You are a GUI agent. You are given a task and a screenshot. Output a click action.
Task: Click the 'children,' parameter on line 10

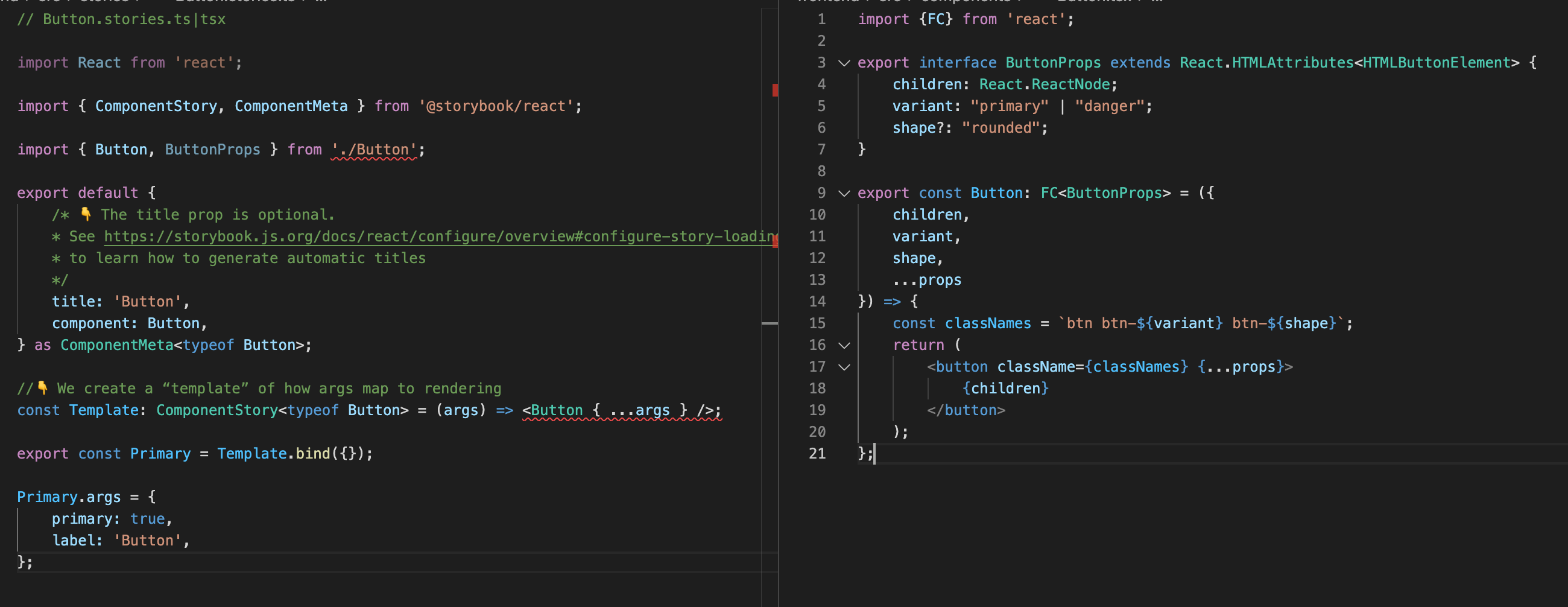click(x=931, y=215)
